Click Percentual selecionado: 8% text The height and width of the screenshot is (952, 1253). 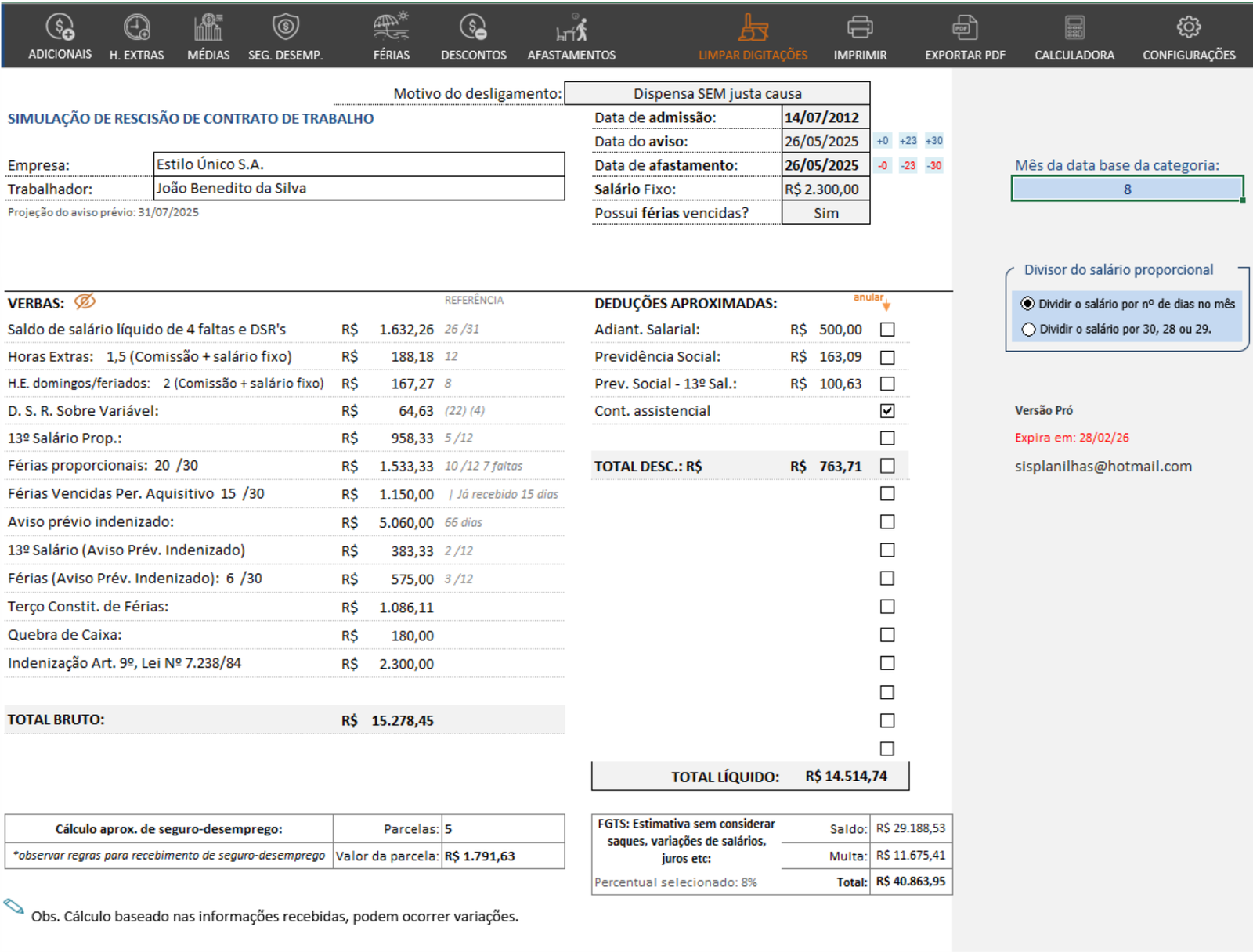676,882
